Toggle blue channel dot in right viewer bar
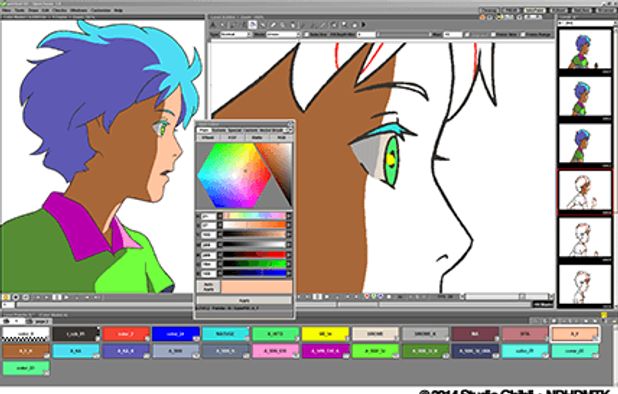618x394 pixels. [380, 296]
